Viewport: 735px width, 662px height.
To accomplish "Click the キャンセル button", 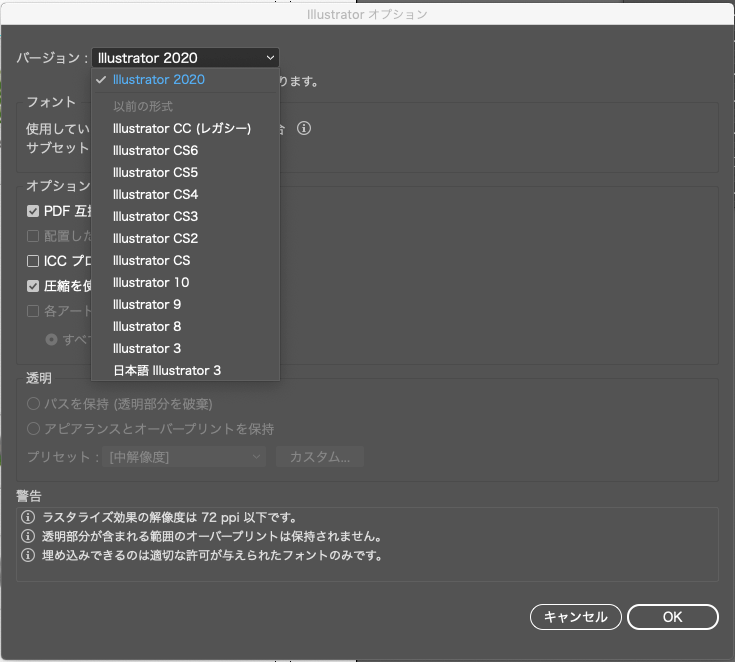I will pyautogui.click(x=576, y=617).
